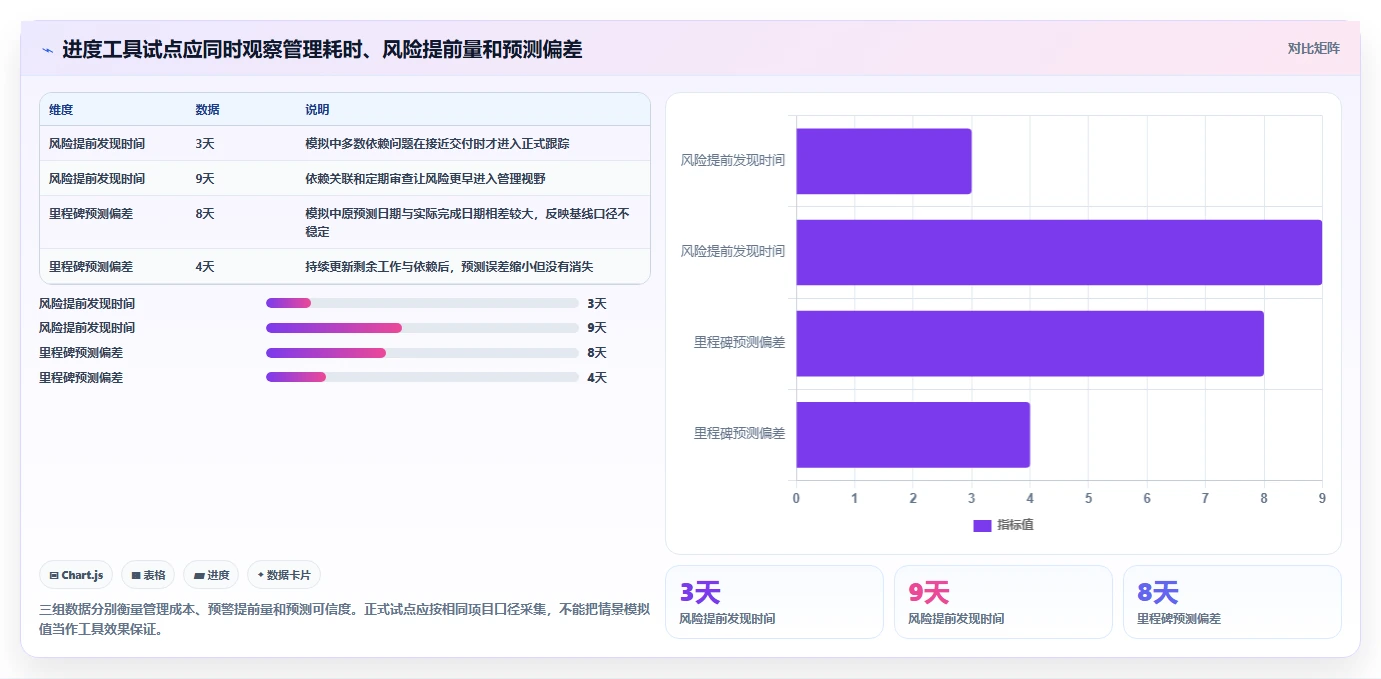Select the 数据卡片 chip
The height and width of the screenshot is (679, 1381).
tap(284, 575)
